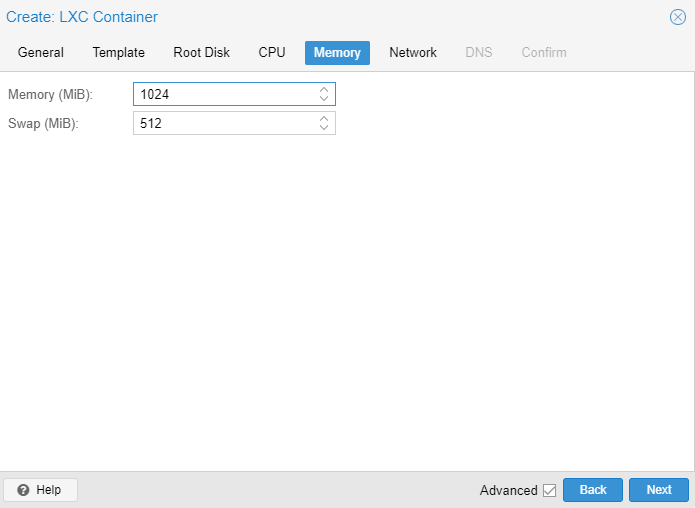Increment Swap value with up arrow

(x=324, y=119)
